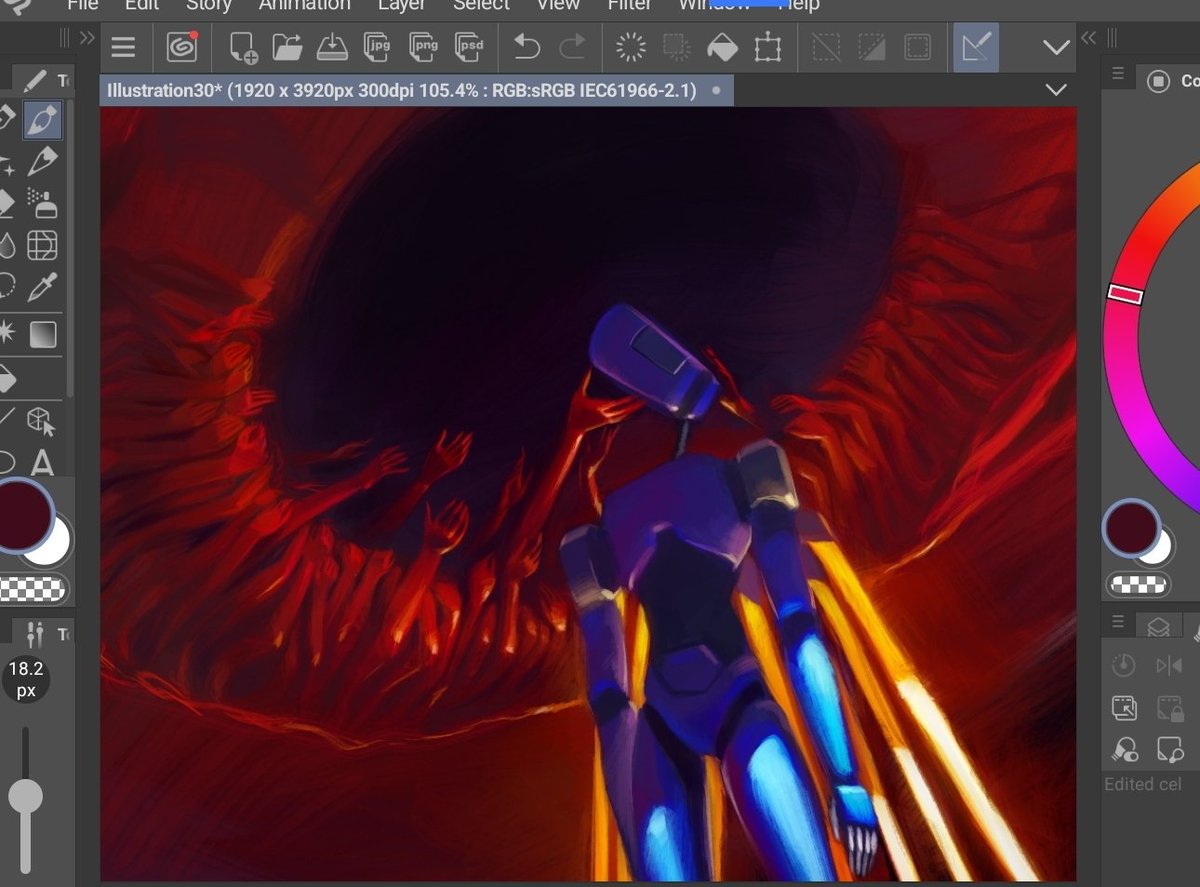Click Clear Outside Selection icon
The image size is (1200, 887).
pyautogui.click(x=677, y=47)
